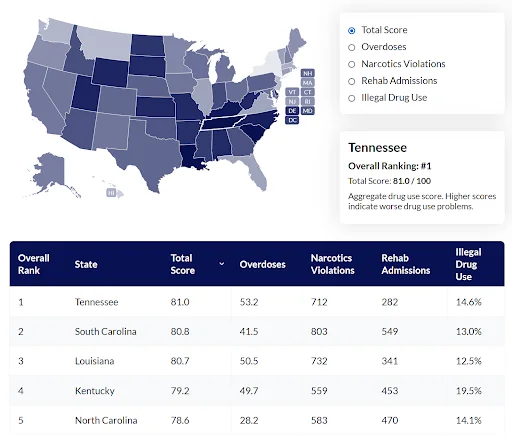Sort table by Narcotics Violations header
The image size is (512, 439).
tap(333, 264)
